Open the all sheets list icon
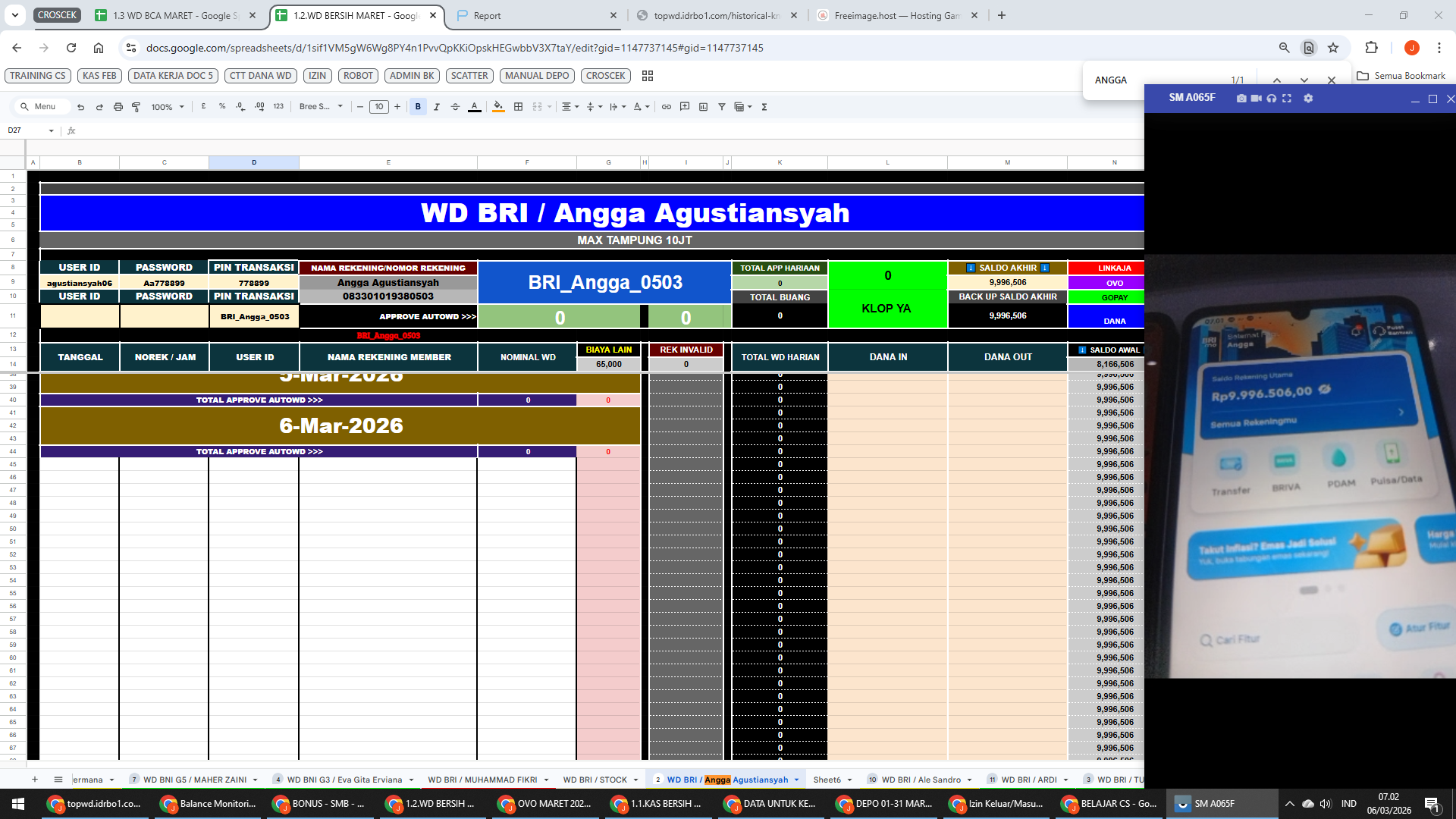The image size is (1456, 819). [58, 780]
